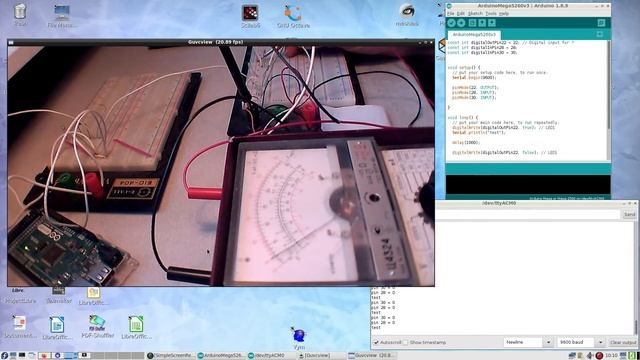Click the Guvcview window menu icon in title bar

pos(11,42)
